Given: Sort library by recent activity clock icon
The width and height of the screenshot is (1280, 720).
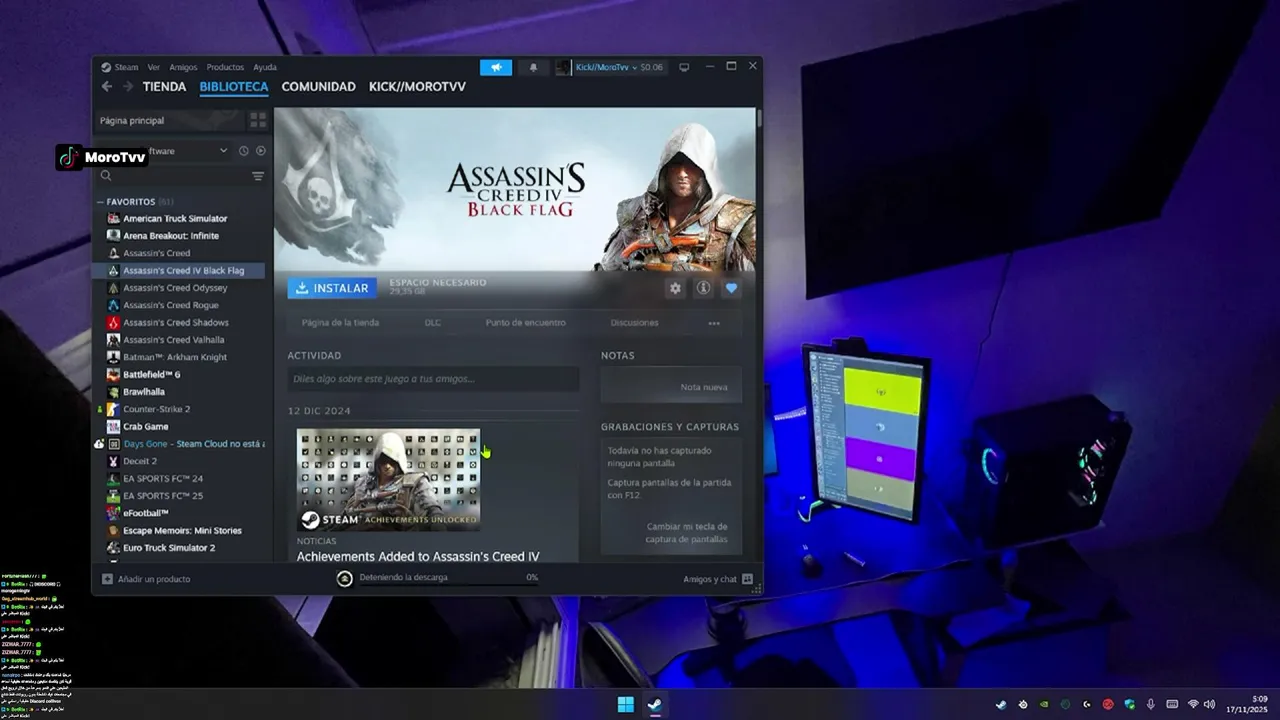Looking at the screenshot, I should [243, 151].
